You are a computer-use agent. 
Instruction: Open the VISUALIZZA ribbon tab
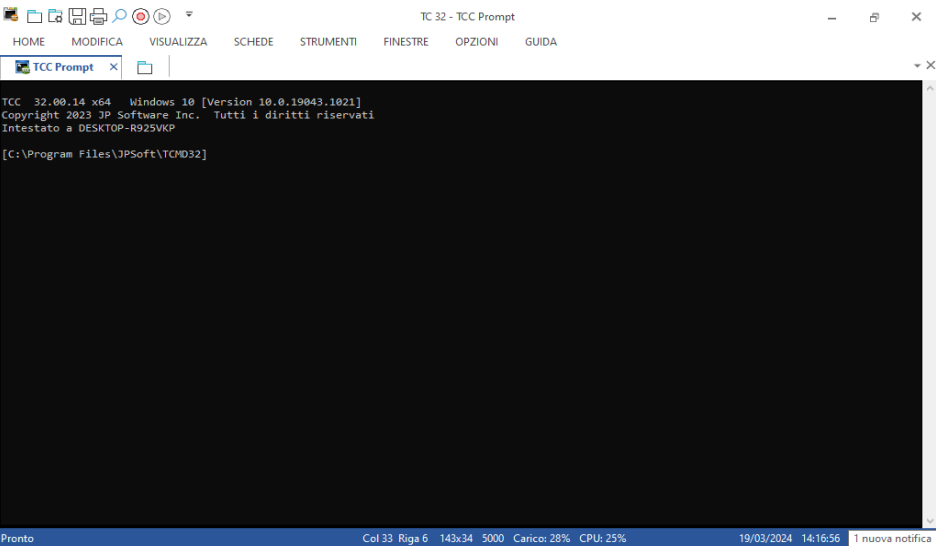click(178, 42)
